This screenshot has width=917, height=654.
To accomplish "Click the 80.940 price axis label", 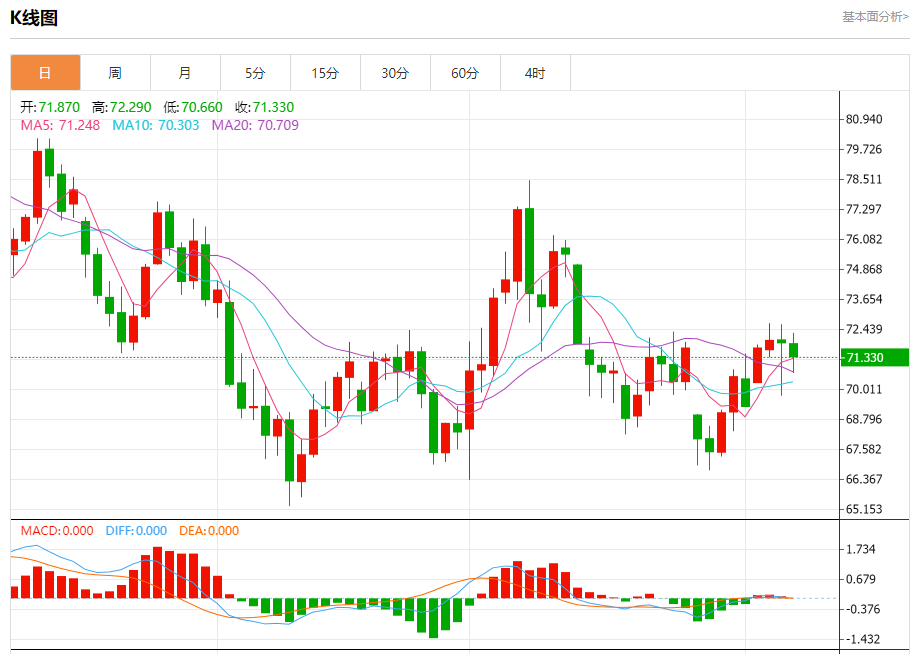I will click(864, 119).
